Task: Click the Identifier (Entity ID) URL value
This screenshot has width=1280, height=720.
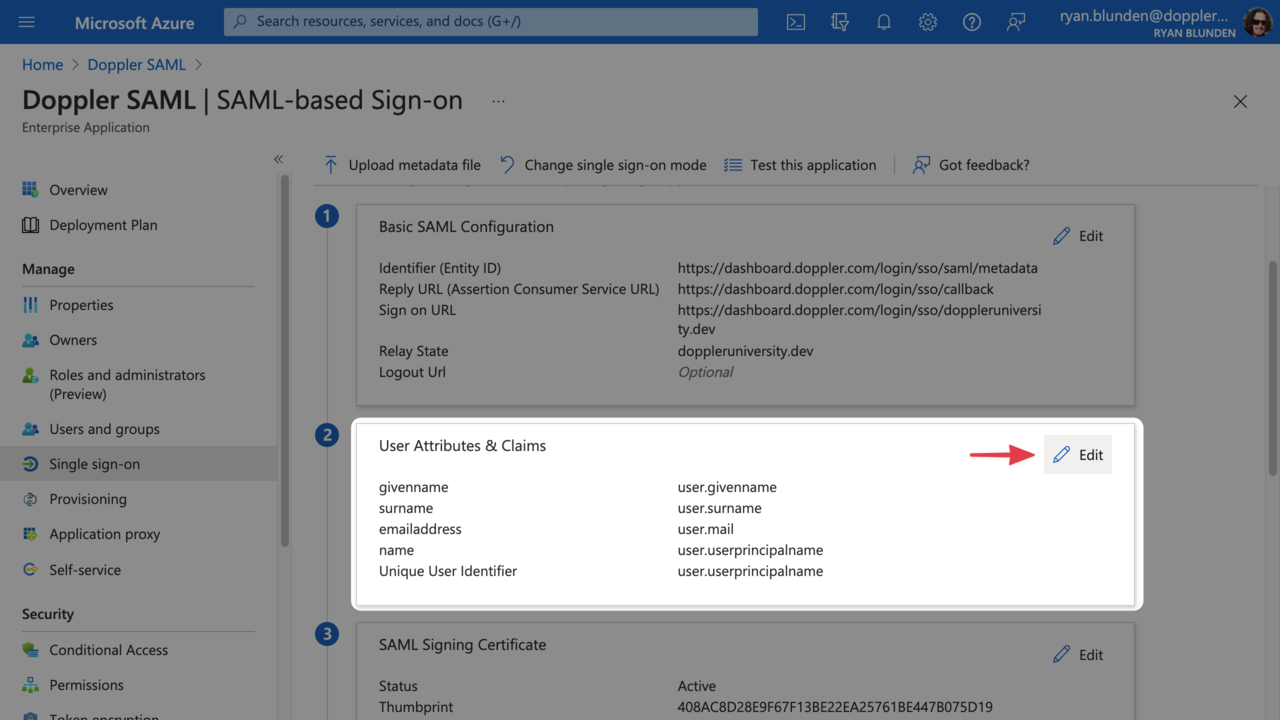Action: [x=858, y=268]
